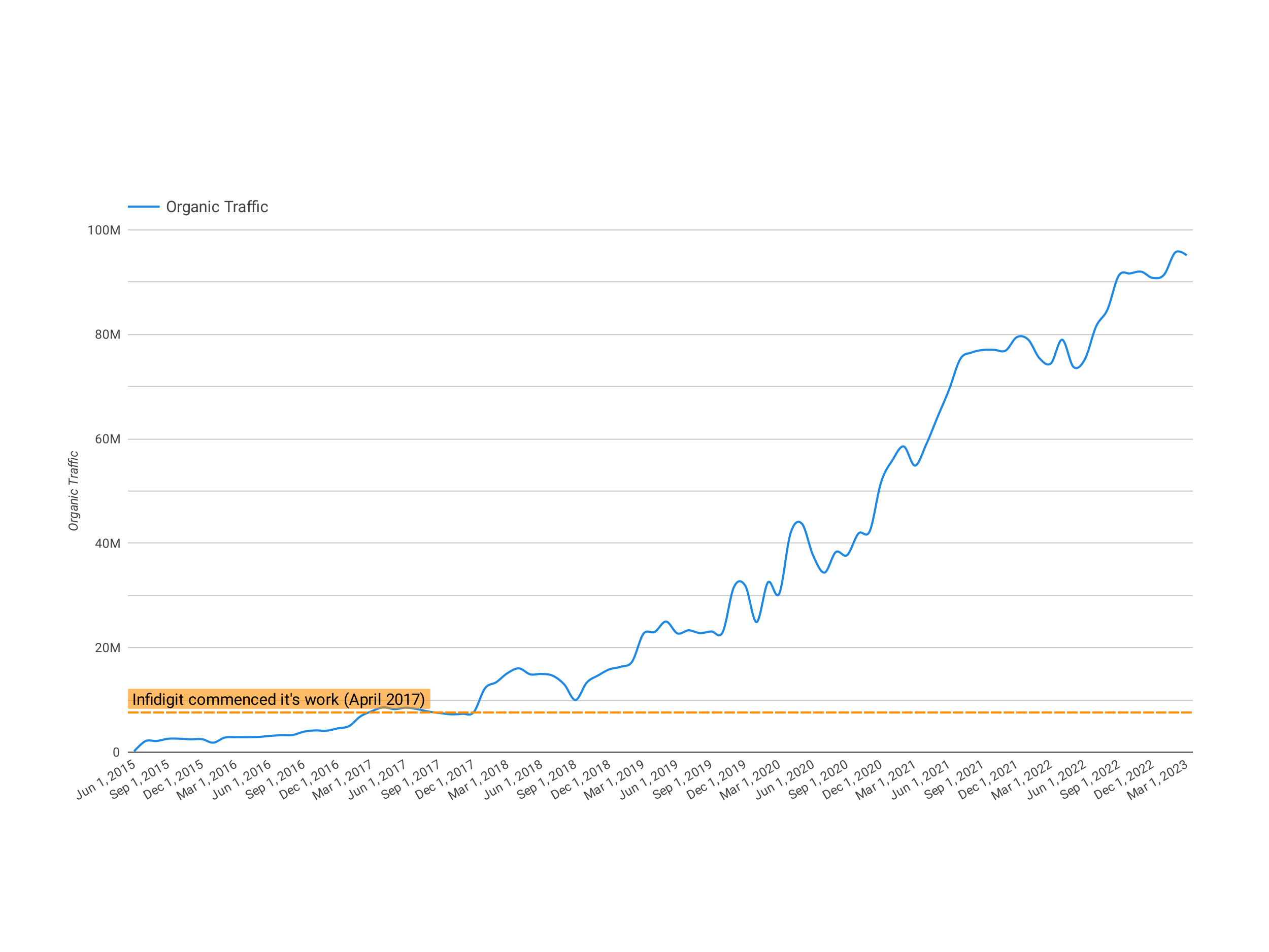Click the Jun 1, 2020 x-axis label
This screenshot has width=1269, height=952.
[x=784, y=779]
